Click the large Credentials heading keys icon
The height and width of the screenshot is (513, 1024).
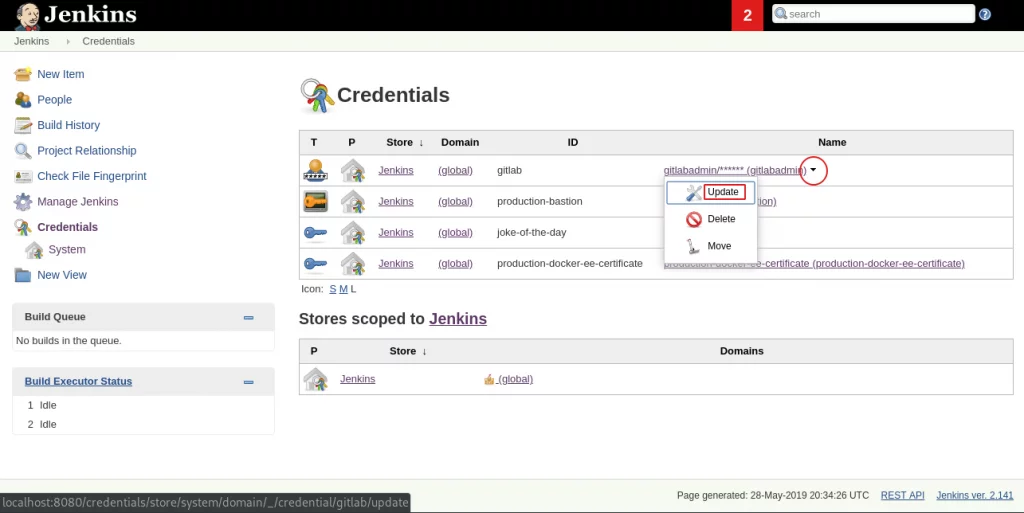coord(317,95)
